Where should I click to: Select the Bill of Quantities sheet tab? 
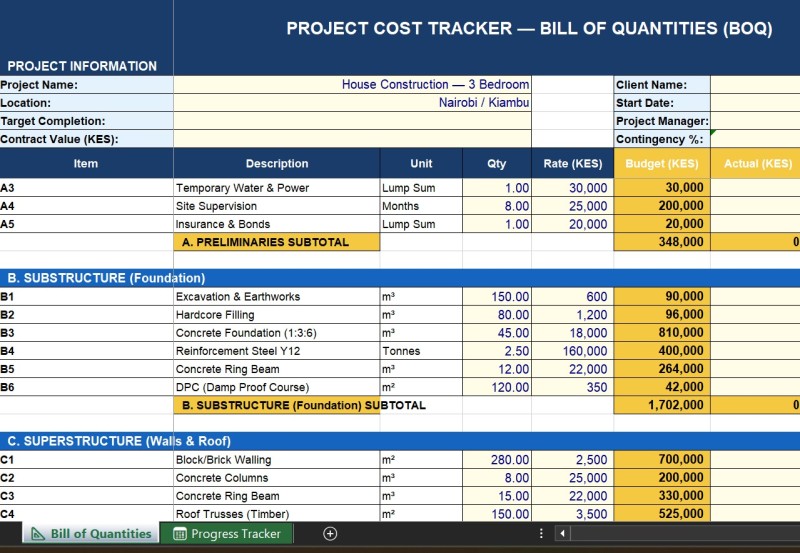point(91,534)
